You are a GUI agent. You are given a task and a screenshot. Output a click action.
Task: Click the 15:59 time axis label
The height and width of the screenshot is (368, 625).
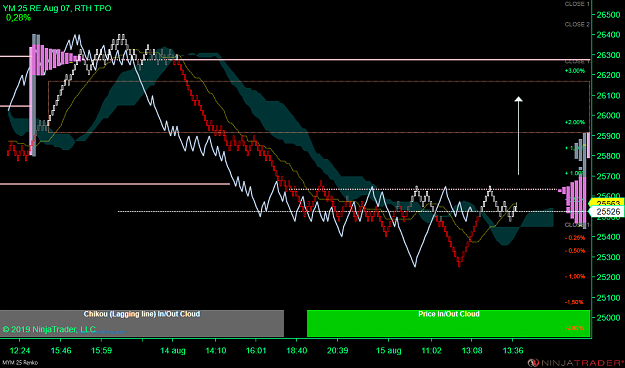pos(102,350)
